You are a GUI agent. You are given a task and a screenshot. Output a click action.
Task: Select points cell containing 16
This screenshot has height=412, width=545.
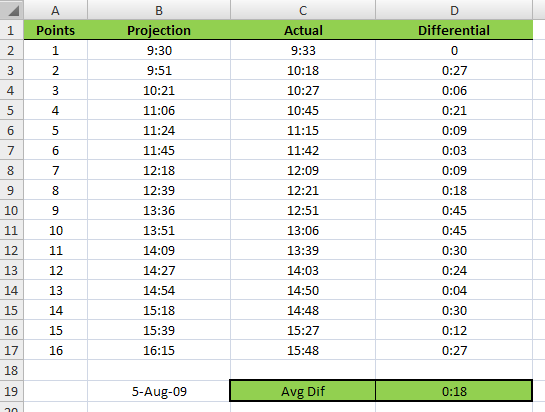pyautogui.click(x=55, y=350)
